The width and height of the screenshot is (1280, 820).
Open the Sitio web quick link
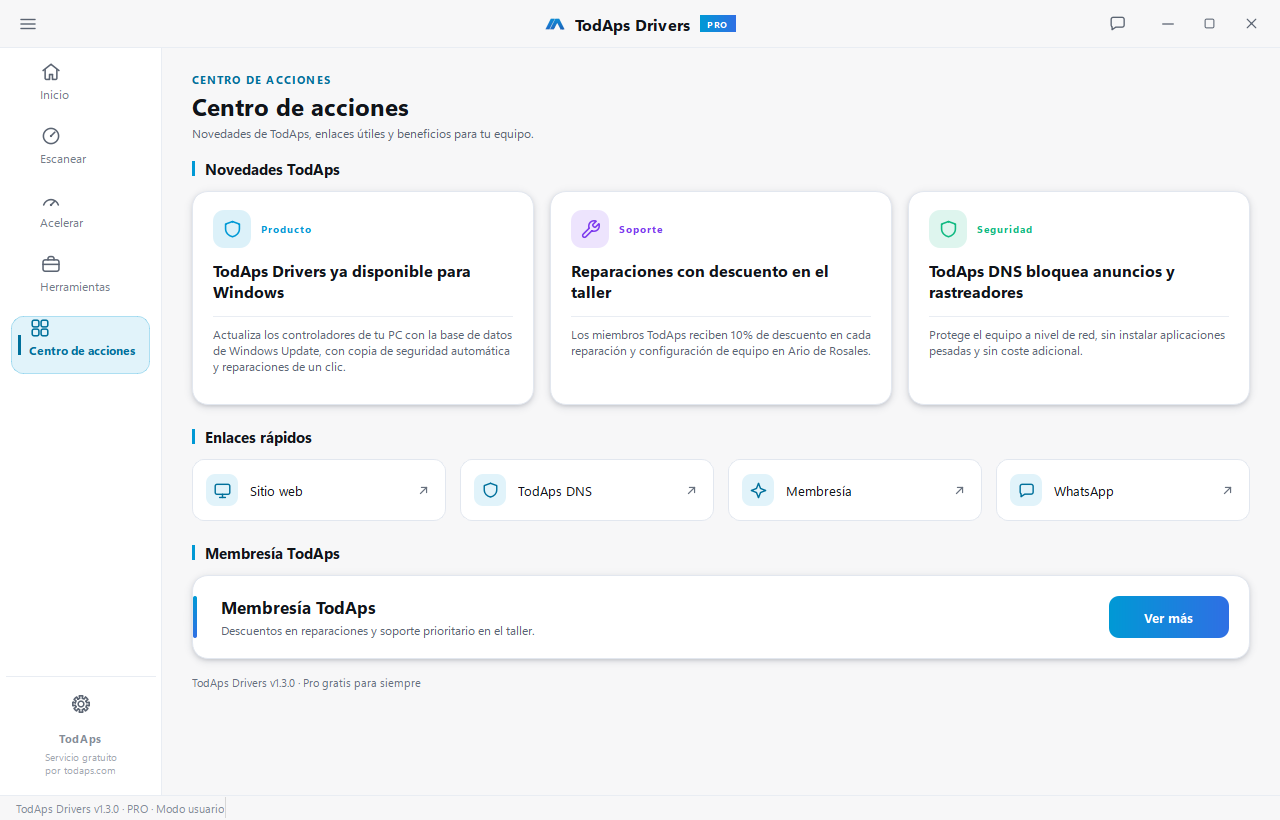tap(319, 490)
